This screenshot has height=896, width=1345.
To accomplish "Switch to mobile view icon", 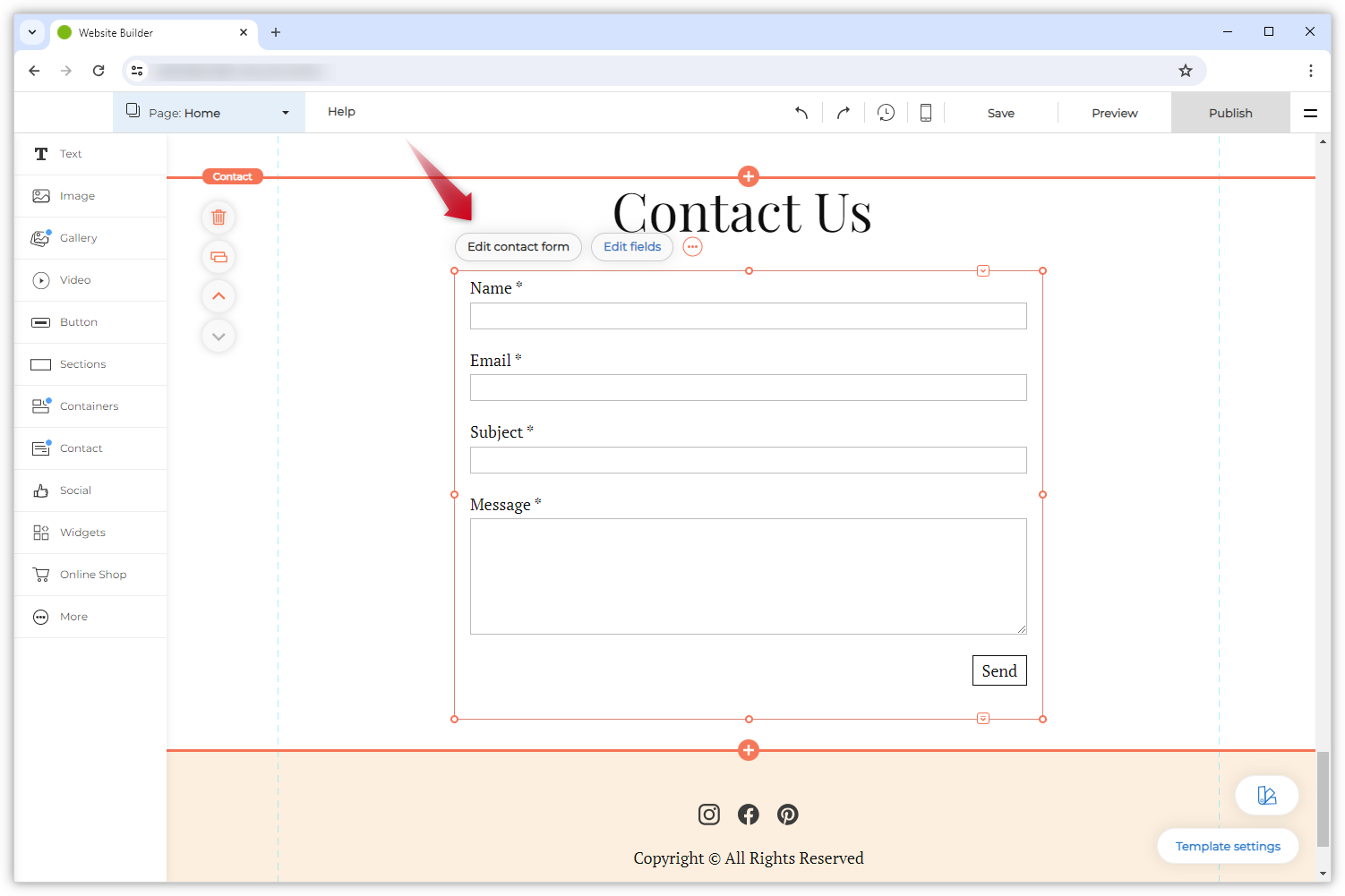I will pyautogui.click(x=926, y=113).
